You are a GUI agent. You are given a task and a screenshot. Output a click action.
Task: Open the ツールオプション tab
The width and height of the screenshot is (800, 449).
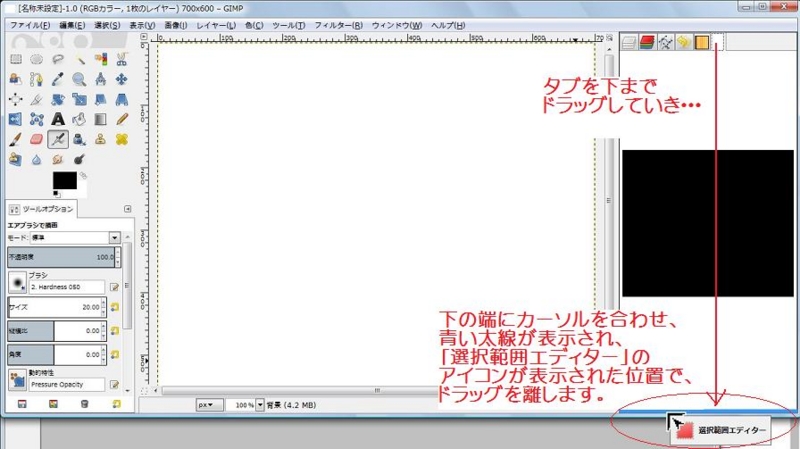(x=42, y=209)
